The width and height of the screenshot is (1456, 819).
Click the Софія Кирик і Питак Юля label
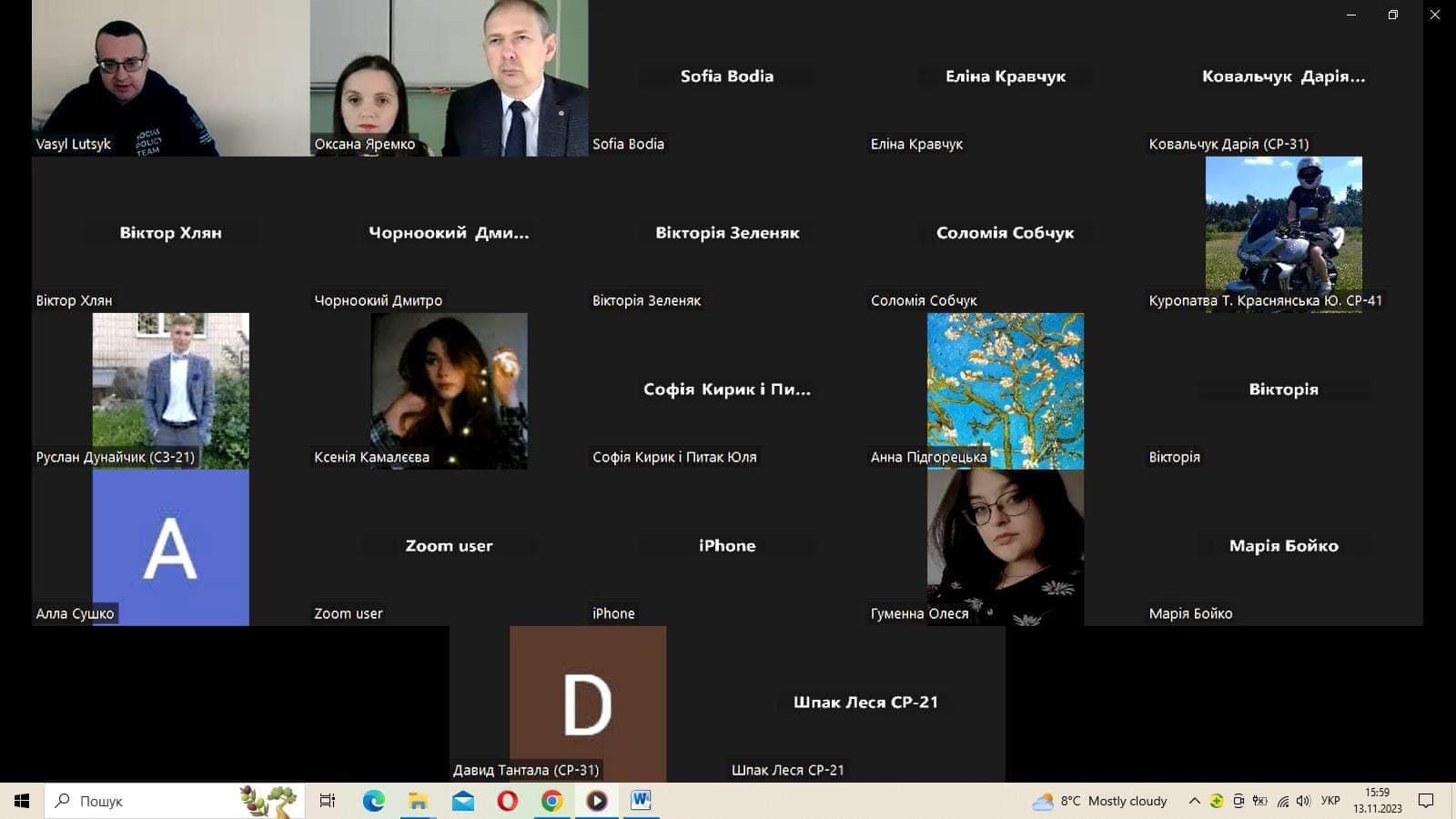coord(674,457)
